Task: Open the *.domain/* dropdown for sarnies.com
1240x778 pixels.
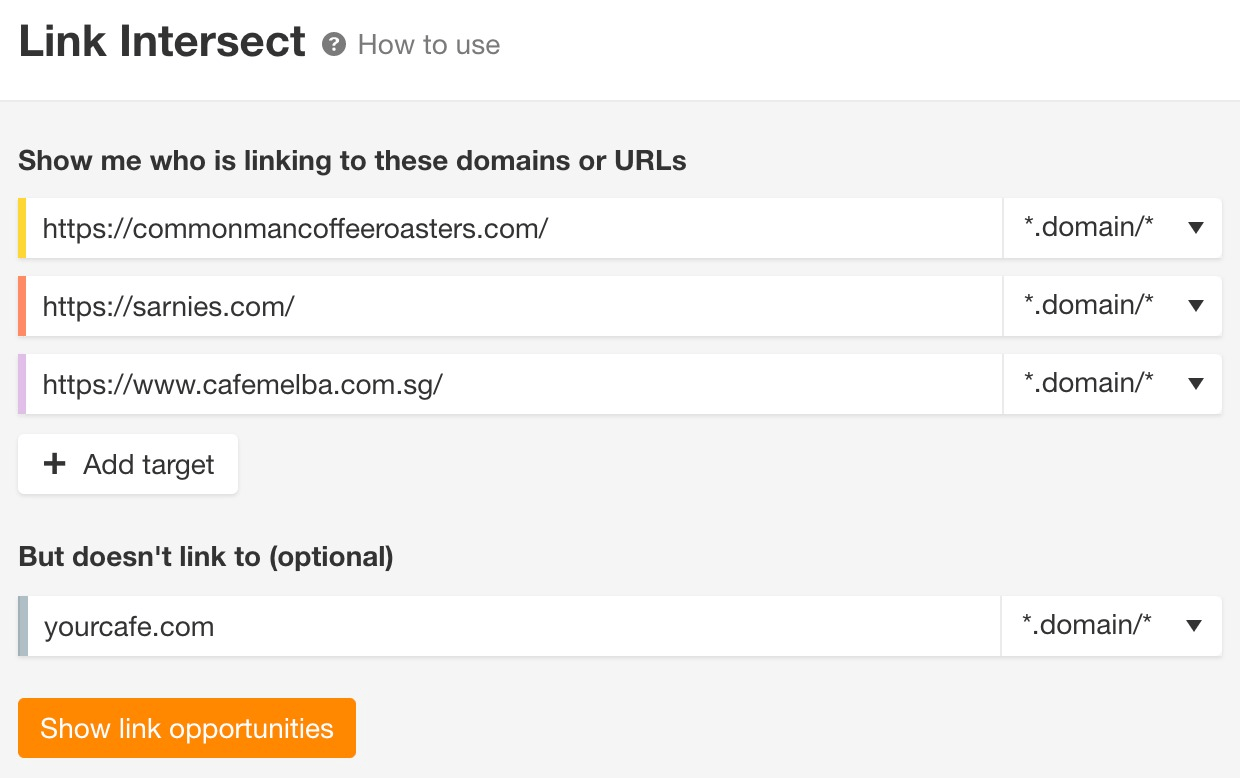Action: (1110, 306)
